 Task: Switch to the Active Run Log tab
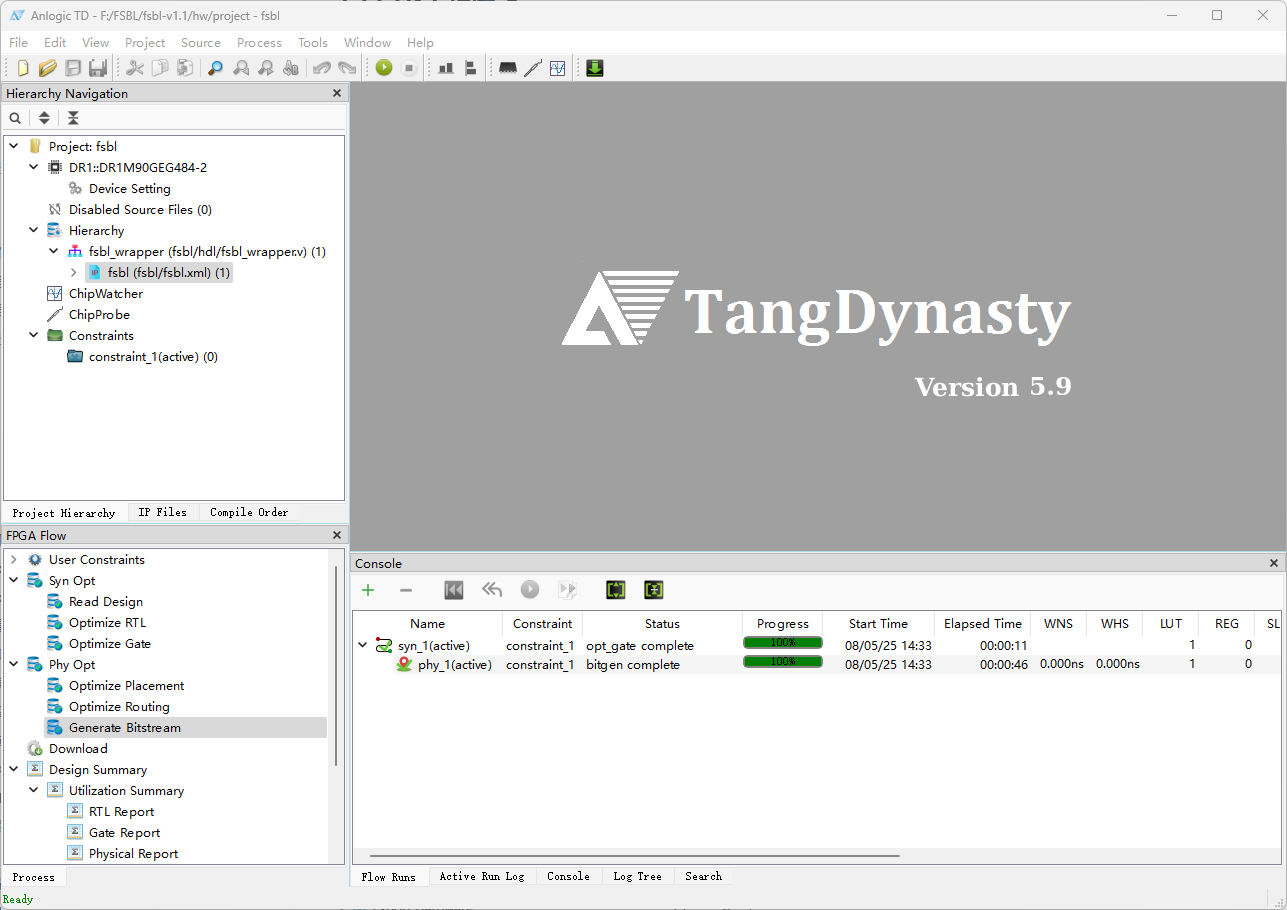pyautogui.click(x=482, y=876)
